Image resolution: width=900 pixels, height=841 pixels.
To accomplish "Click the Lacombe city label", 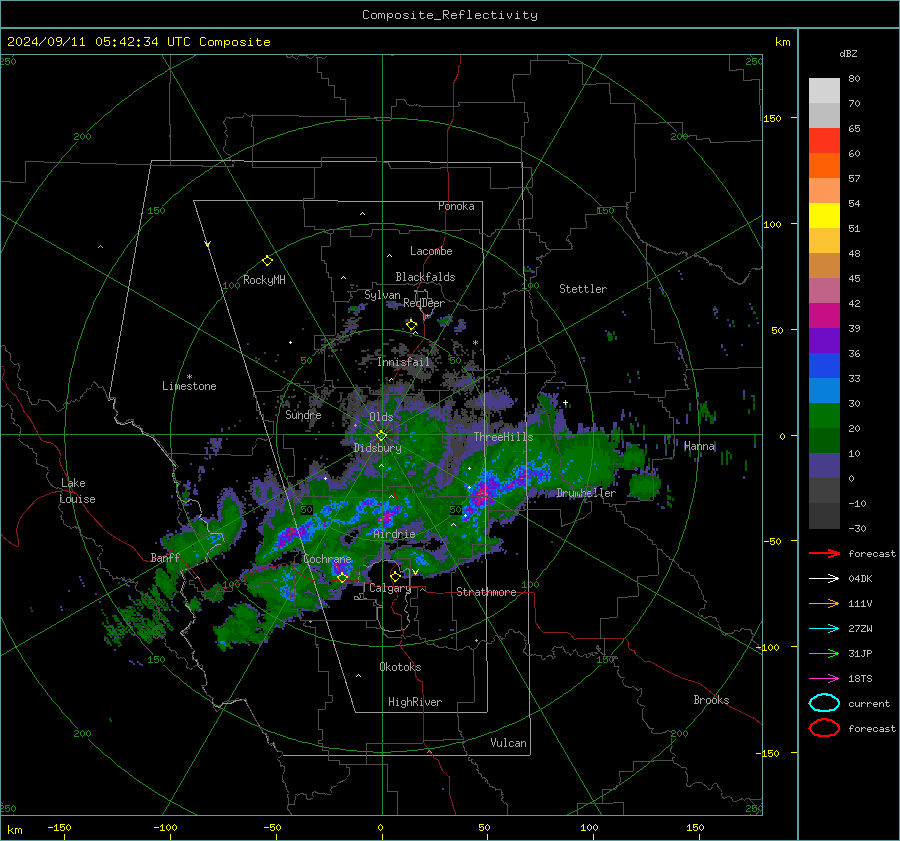I will tap(431, 251).
